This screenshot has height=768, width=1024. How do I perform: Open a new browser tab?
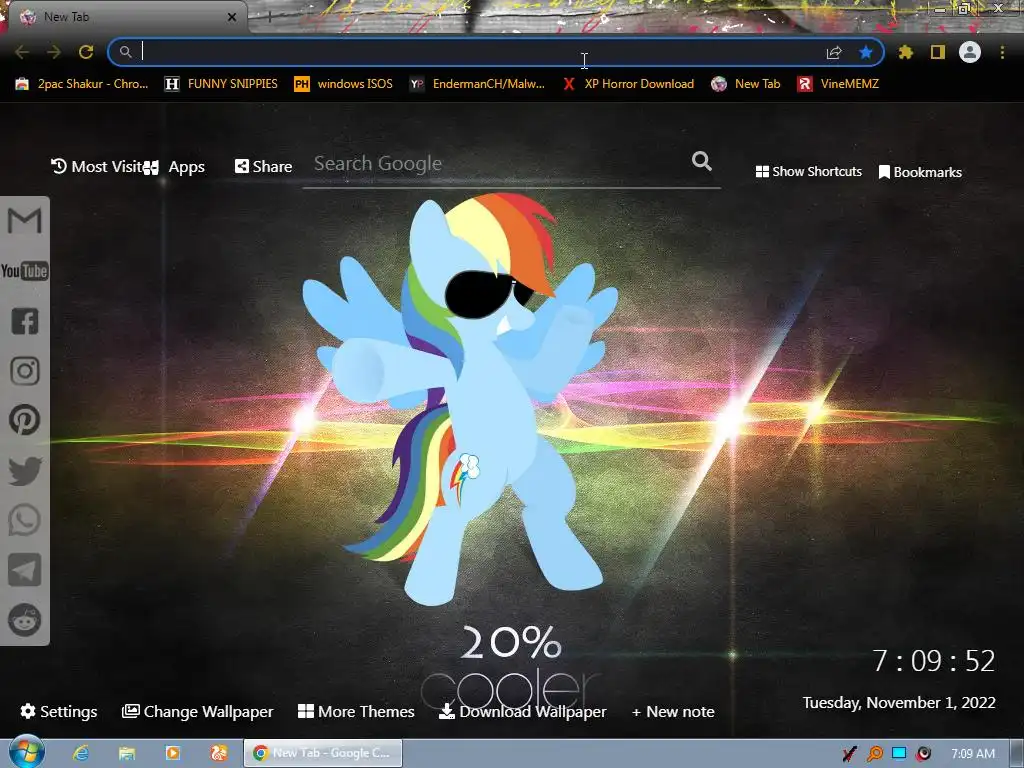tap(269, 17)
